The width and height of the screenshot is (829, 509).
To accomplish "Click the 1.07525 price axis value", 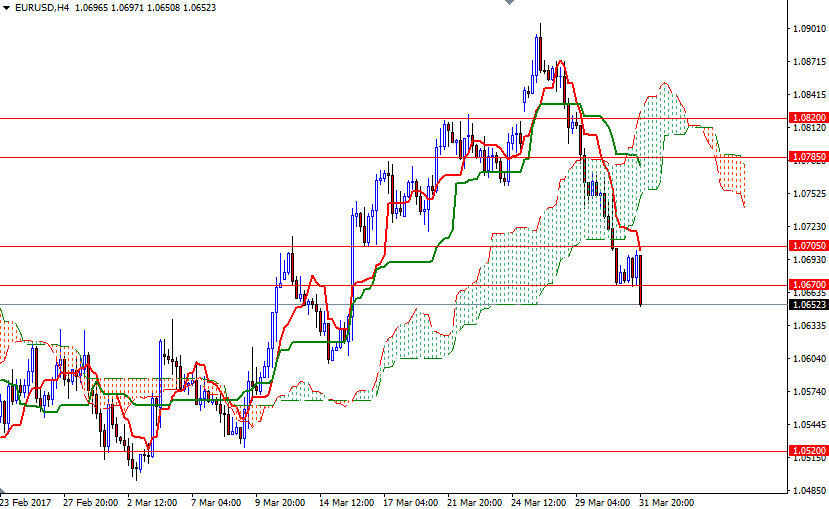I will point(809,193).
